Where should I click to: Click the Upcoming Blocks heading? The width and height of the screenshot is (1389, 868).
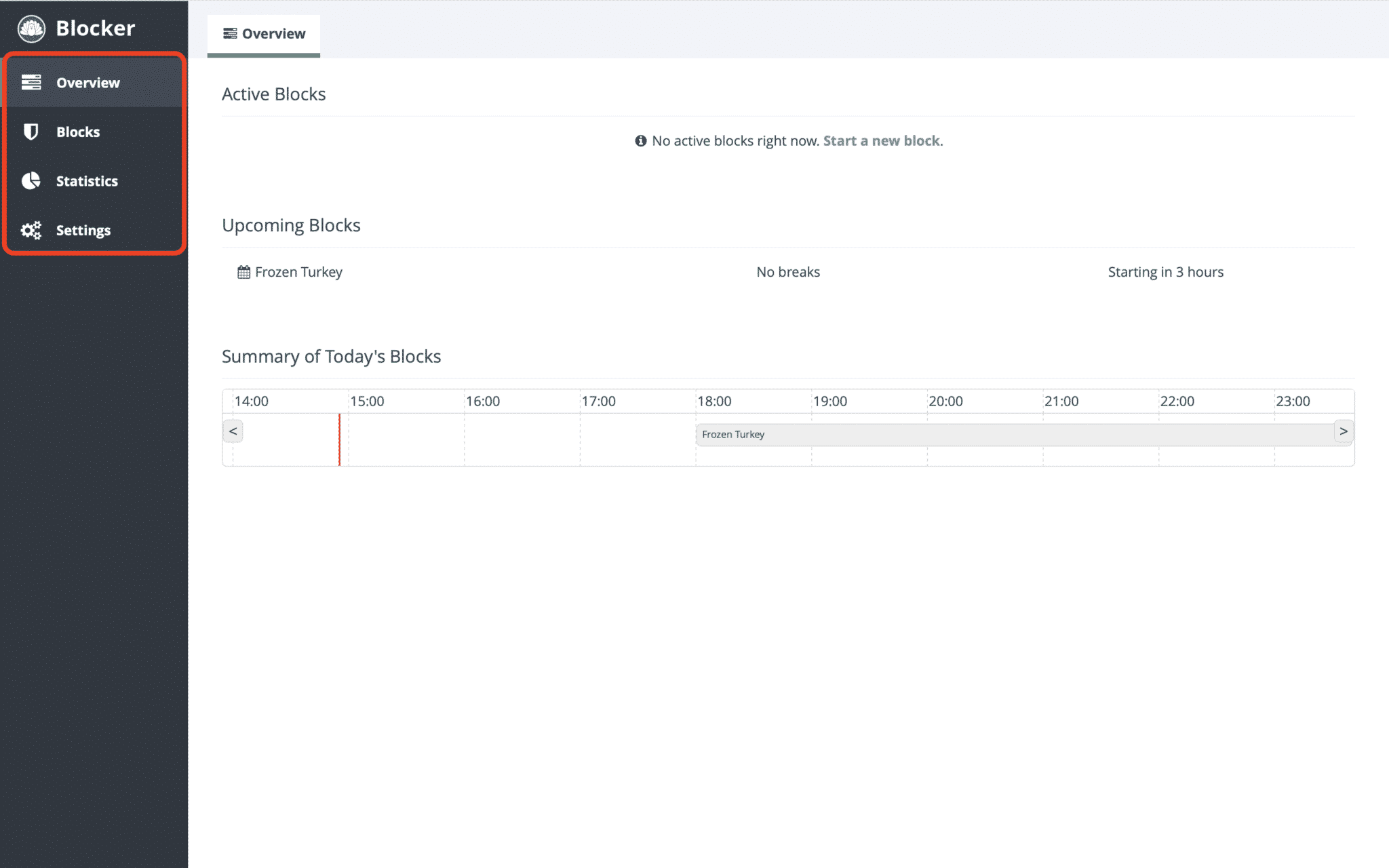(291, 225)
